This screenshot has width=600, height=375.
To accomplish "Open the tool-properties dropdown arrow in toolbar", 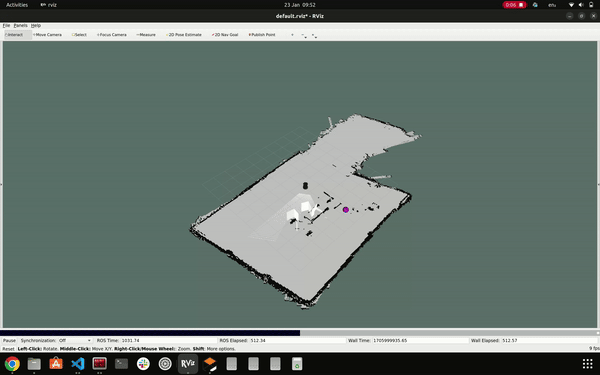I will tap(314, 35).
